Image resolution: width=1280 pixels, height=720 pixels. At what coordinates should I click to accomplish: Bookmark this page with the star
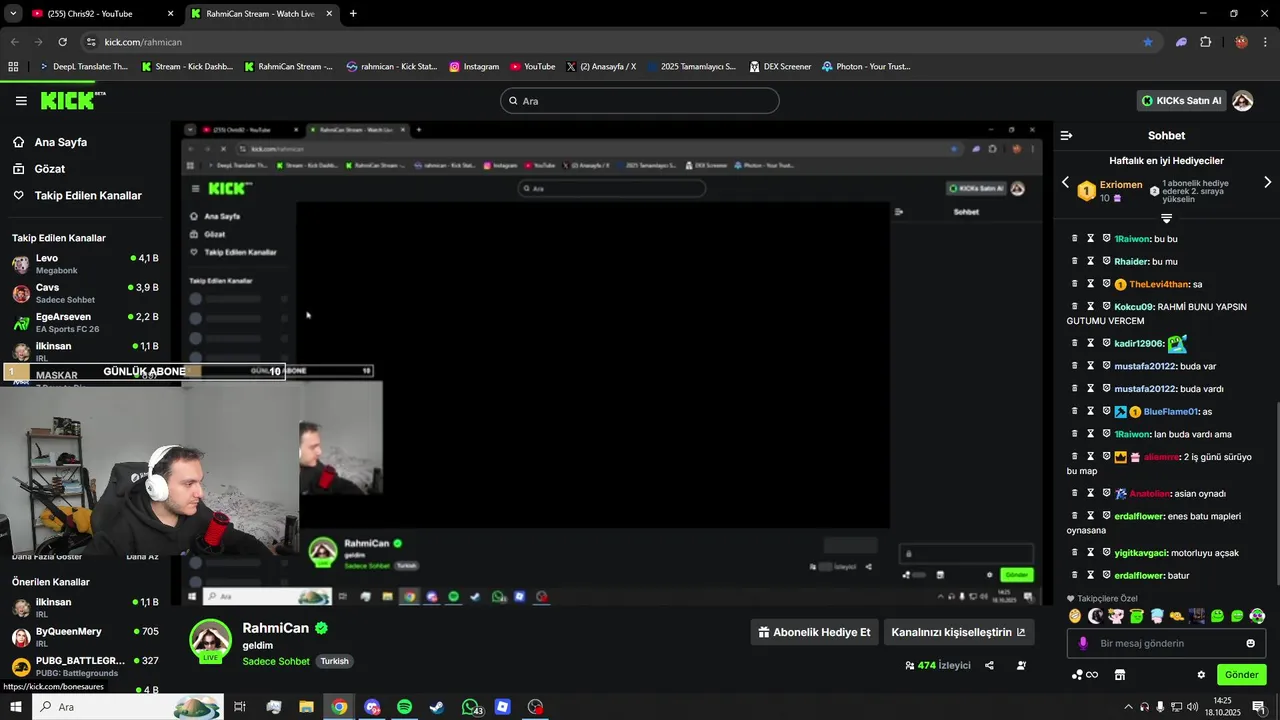[1148, 42]
